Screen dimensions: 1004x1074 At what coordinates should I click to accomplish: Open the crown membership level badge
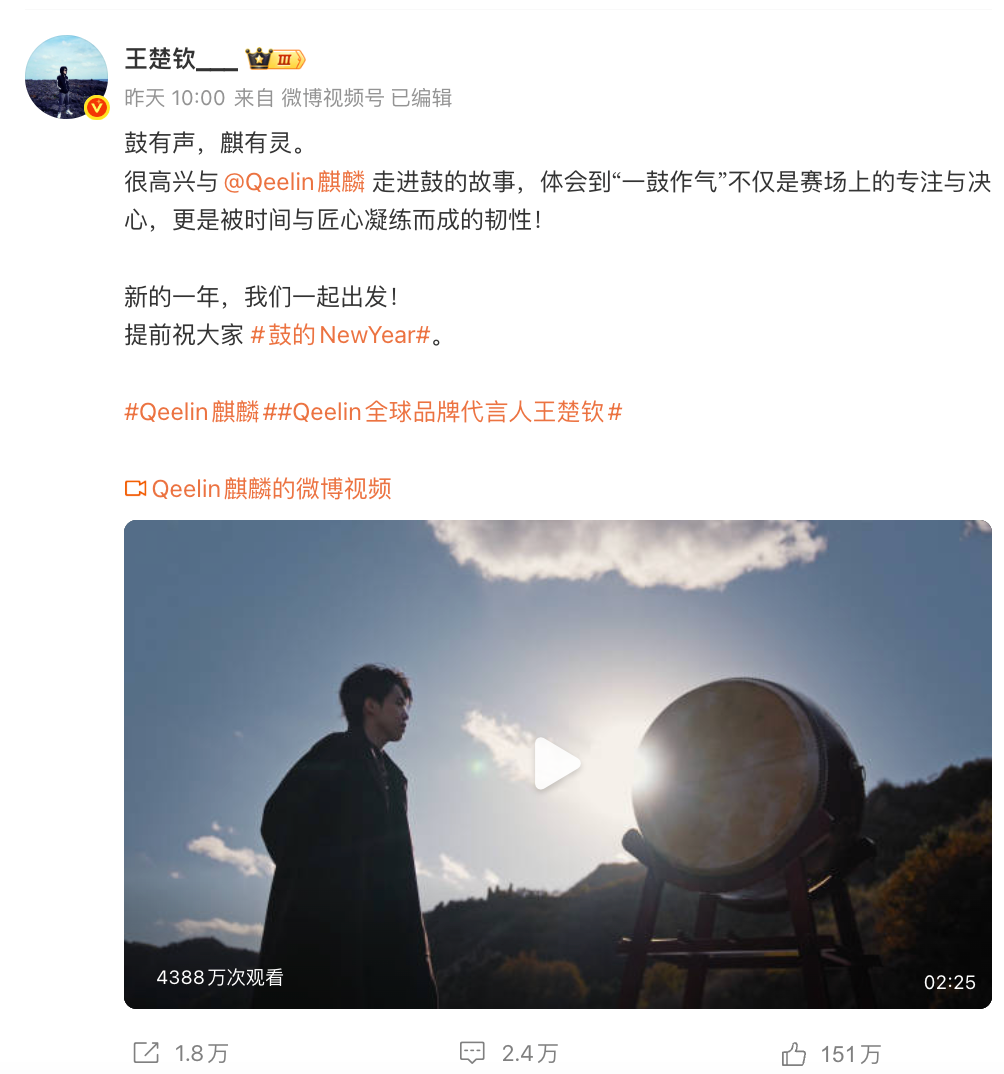coord(275,60)
